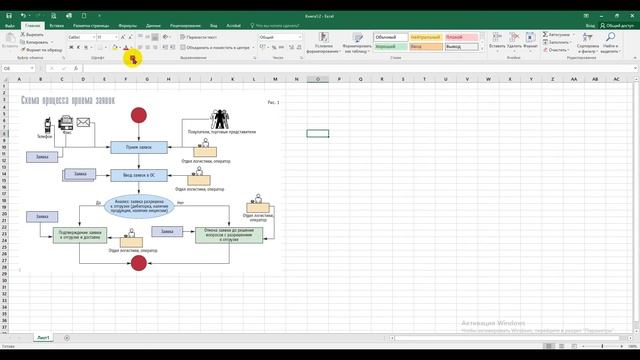Click the Вход sign-in link
The width and height of the screenshot is (640, 360).
(590, 26)
